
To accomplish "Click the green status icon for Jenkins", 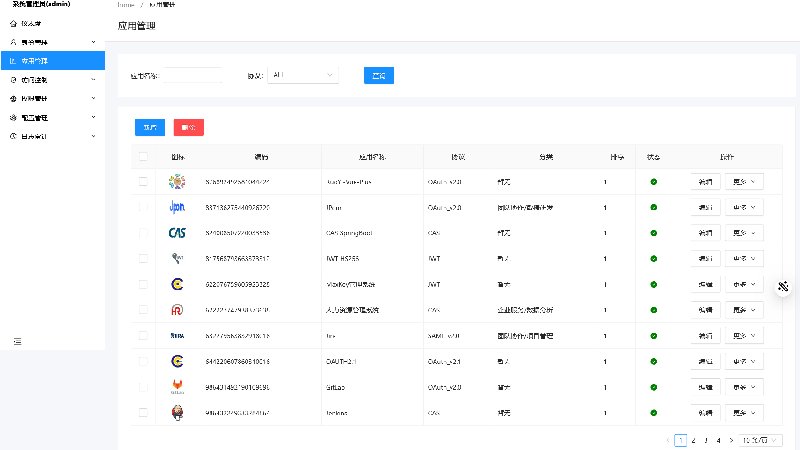I will pyautogui.click(x=654, y=413).
